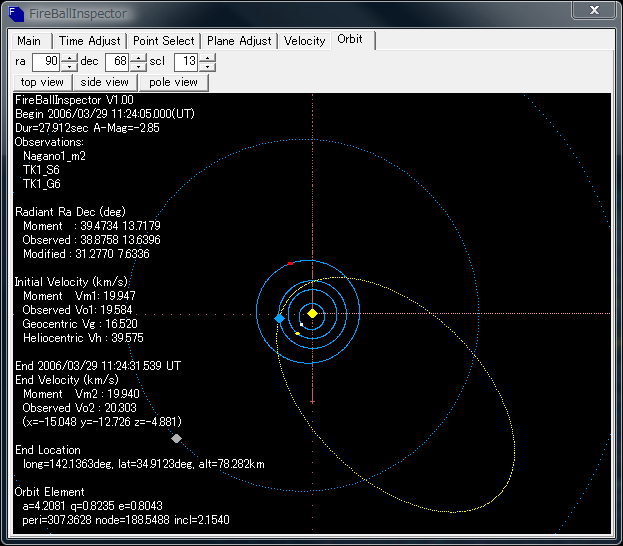The height and width of the screenshot is (546, 623).
Task: Go to the Plane Adjust tab
Action: pyautogui.click(x=239, y=41)
